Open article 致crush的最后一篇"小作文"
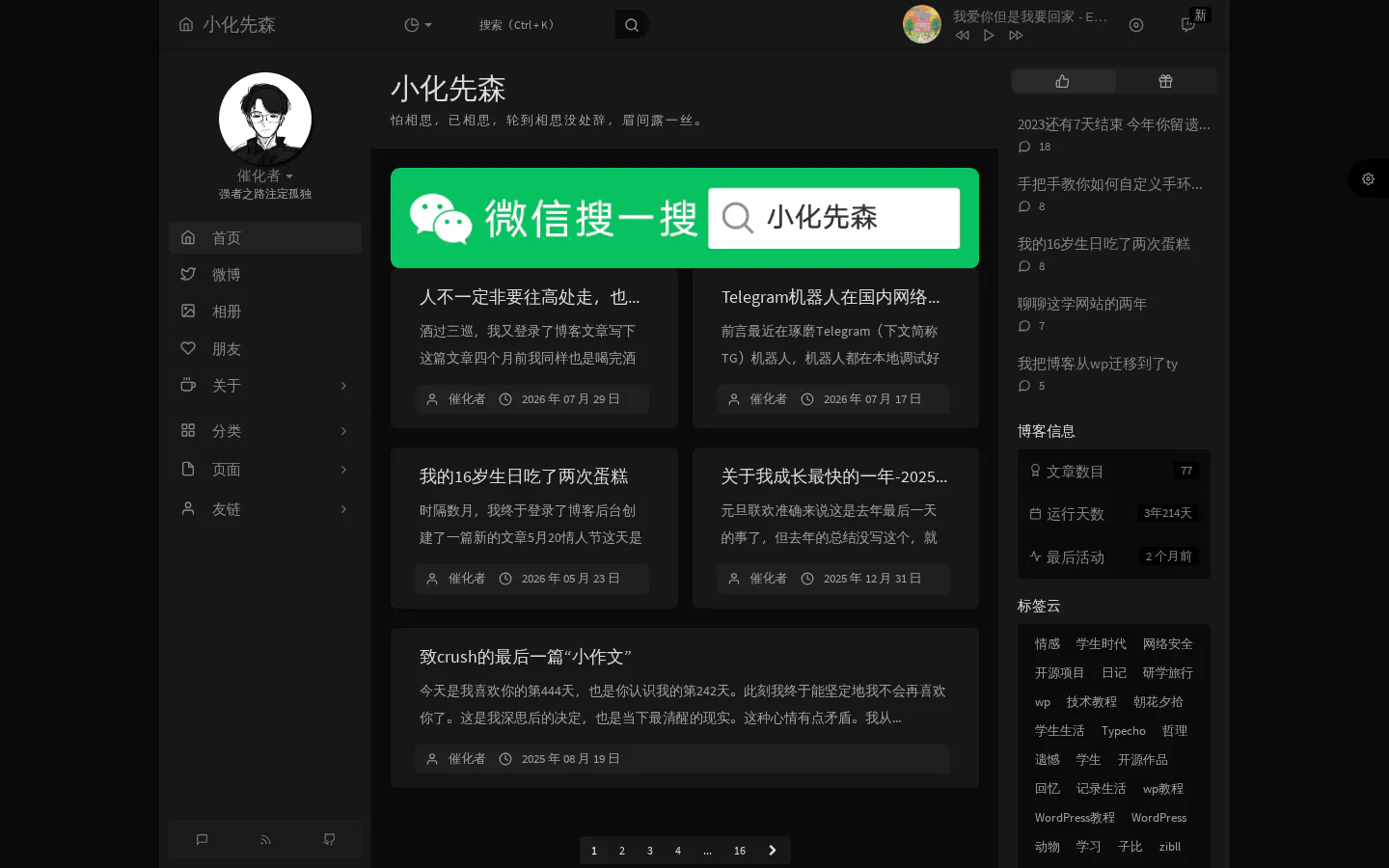 (526, 657)
